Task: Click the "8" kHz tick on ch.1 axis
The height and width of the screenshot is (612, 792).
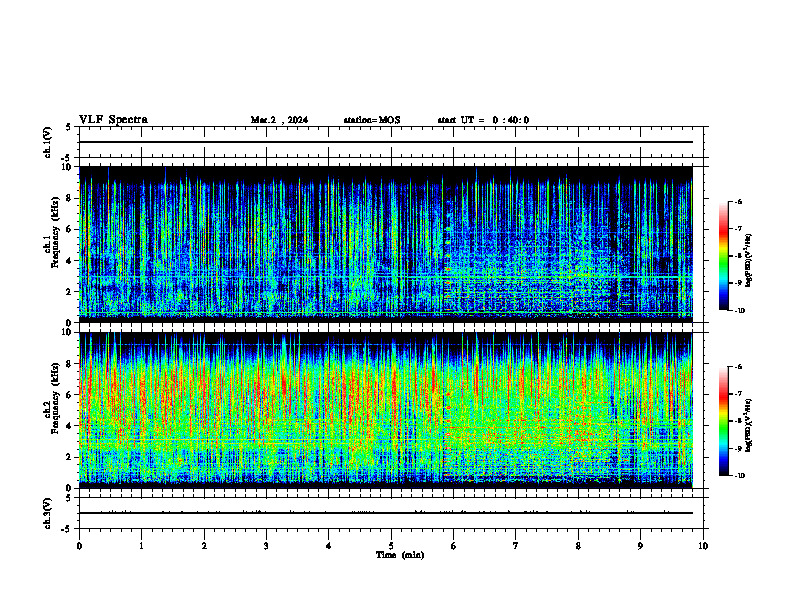Action: pyautogui.click(x=69, y=198)
